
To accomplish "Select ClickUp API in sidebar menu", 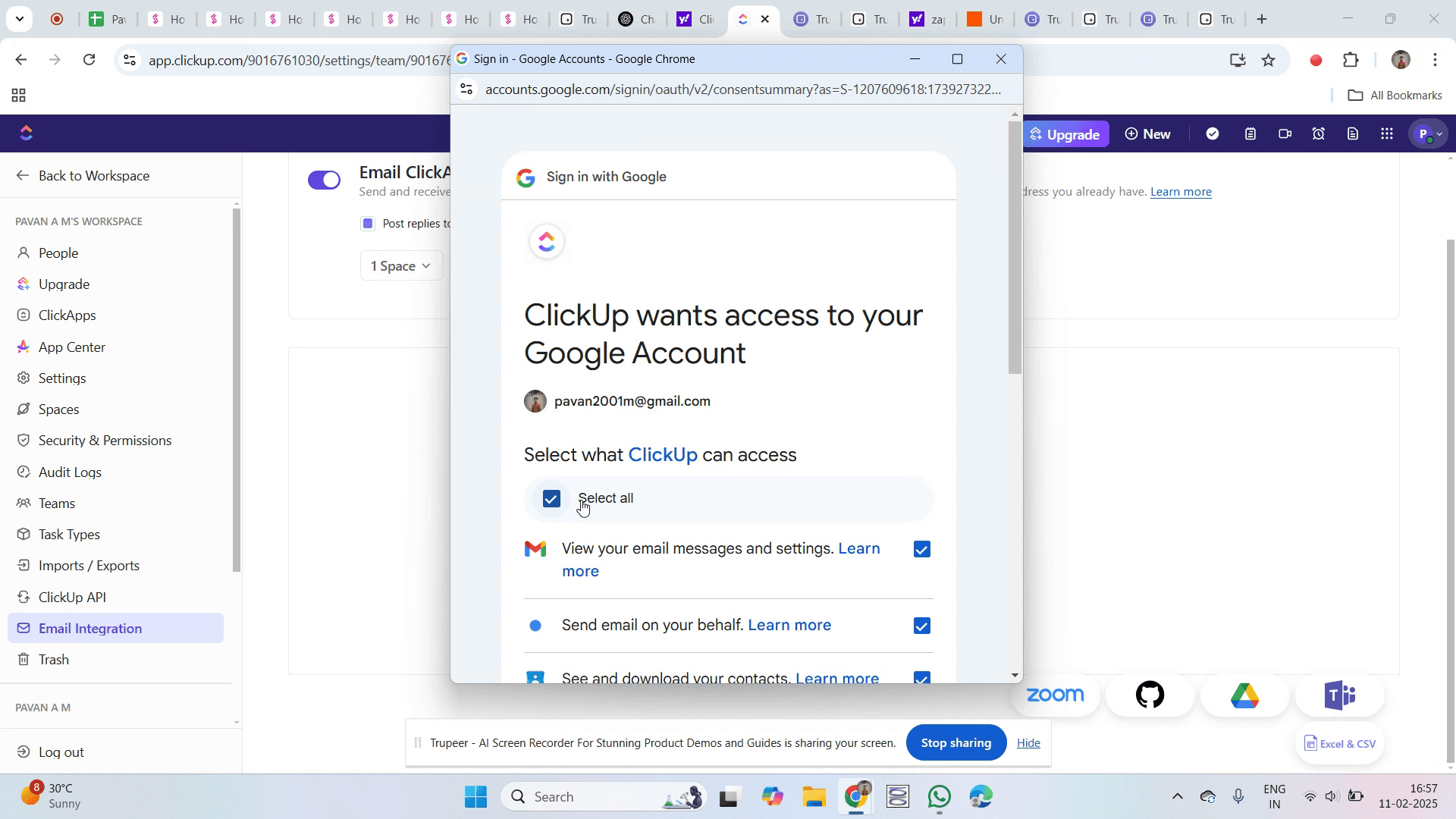I will [72, 598].
